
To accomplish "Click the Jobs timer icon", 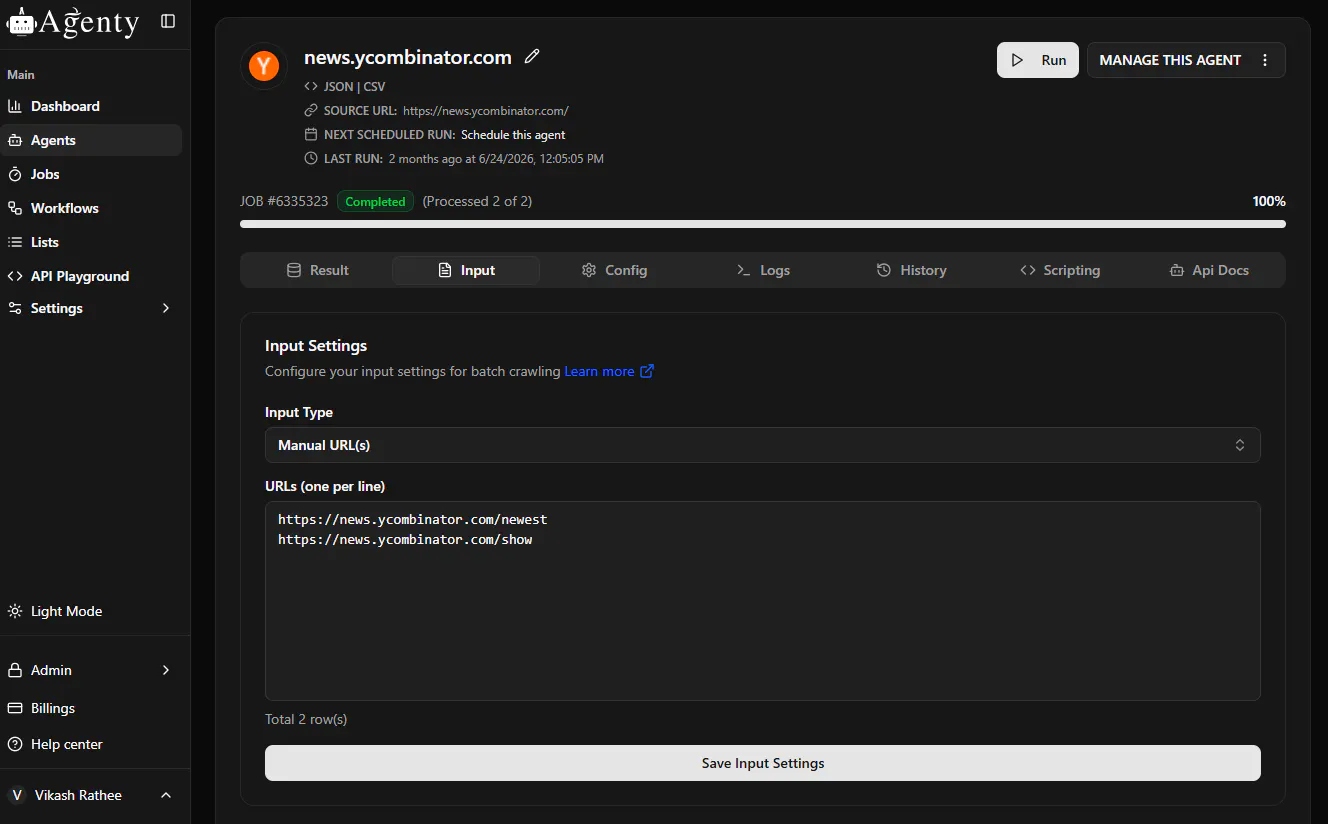I will 15,174.
